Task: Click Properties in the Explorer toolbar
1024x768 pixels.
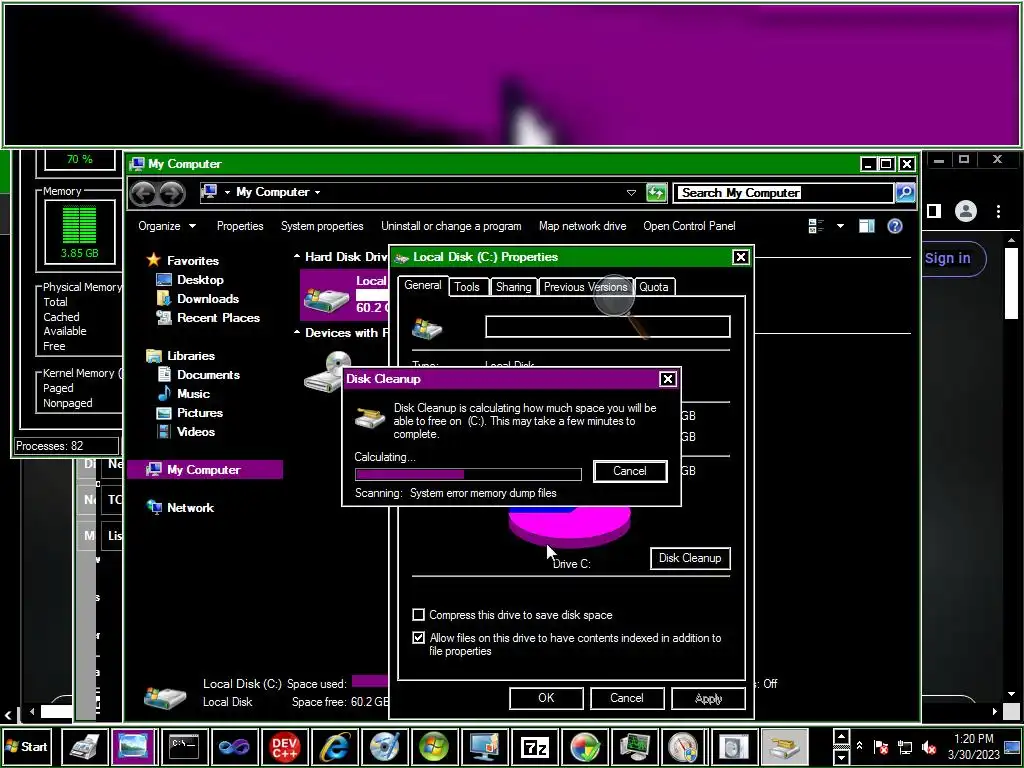Action: 240,226
